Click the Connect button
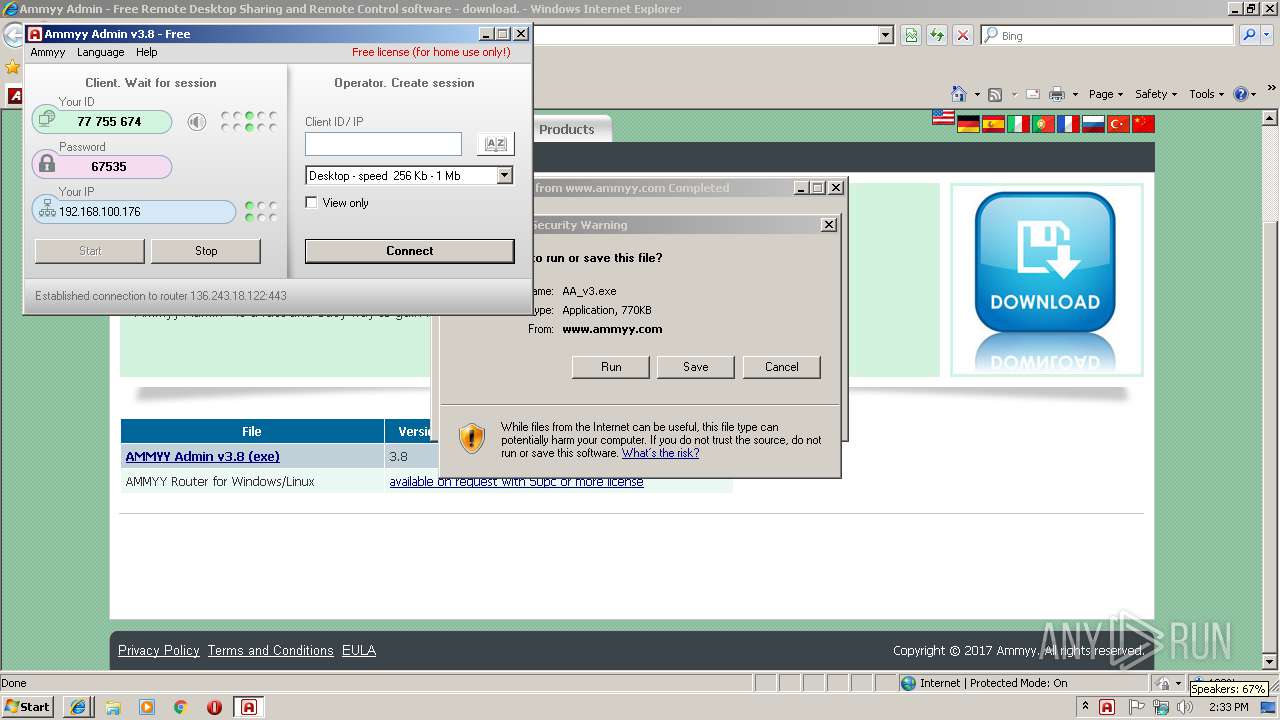Viewport: 1280px width, 720px height. click(409, 251)
